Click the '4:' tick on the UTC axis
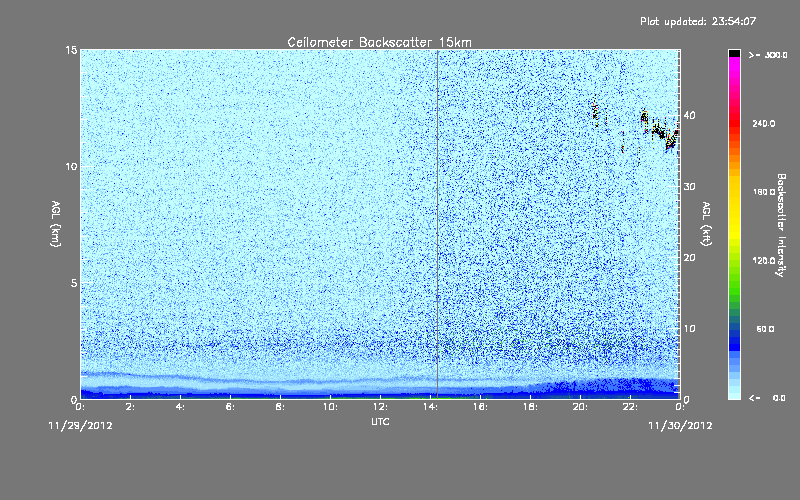 [x=180, y=407]
